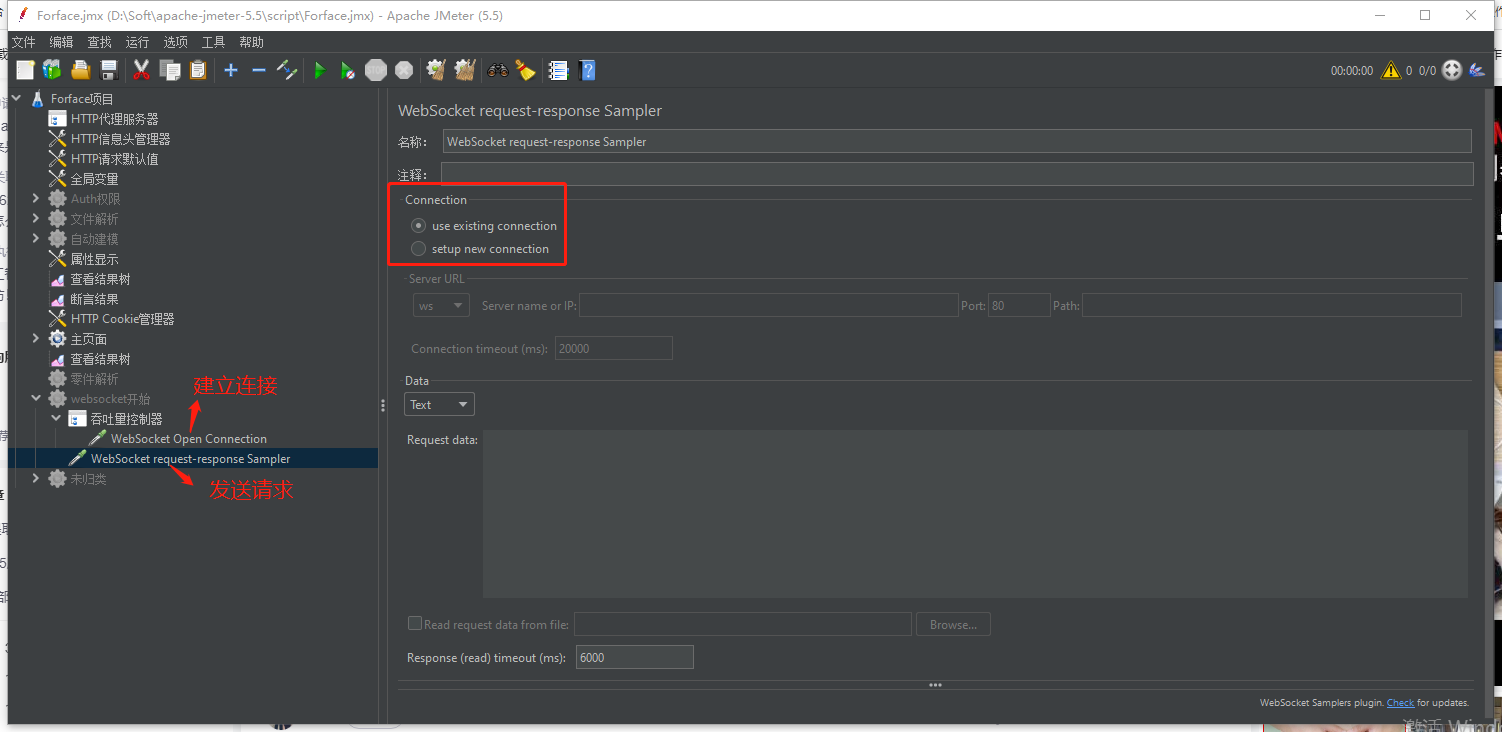Click the Port field showing 80
The height and width of the screenshot is (732, 1502).
pos(1019,306)
